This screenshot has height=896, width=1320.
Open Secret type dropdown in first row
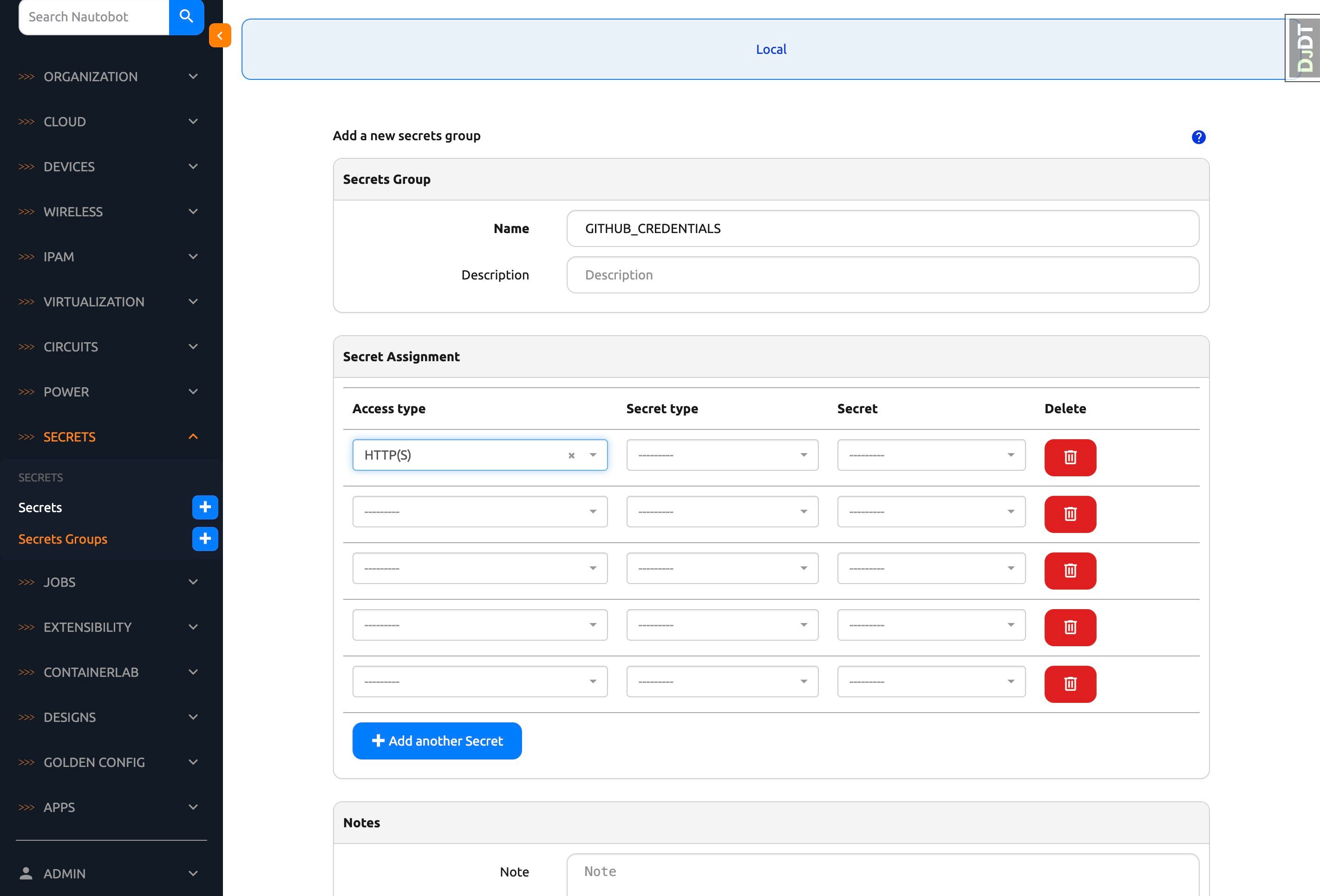[x=722, y=455]
